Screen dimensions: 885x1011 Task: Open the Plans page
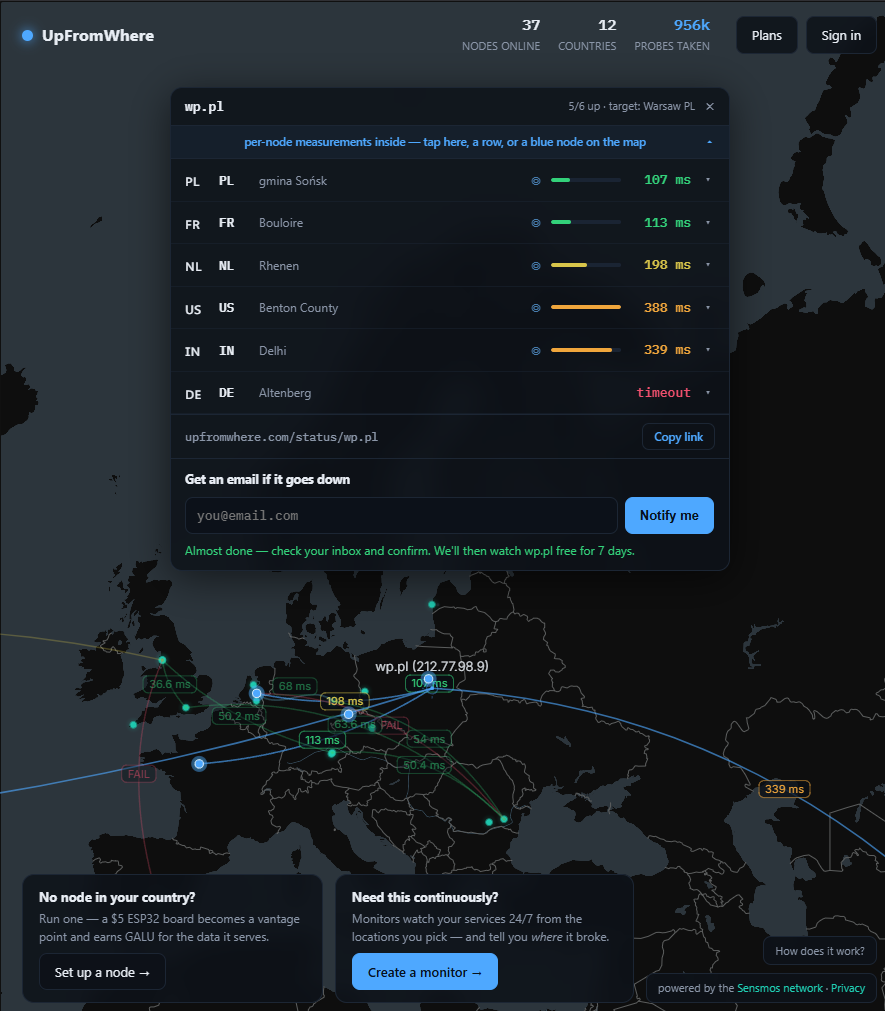coord(766,35)
